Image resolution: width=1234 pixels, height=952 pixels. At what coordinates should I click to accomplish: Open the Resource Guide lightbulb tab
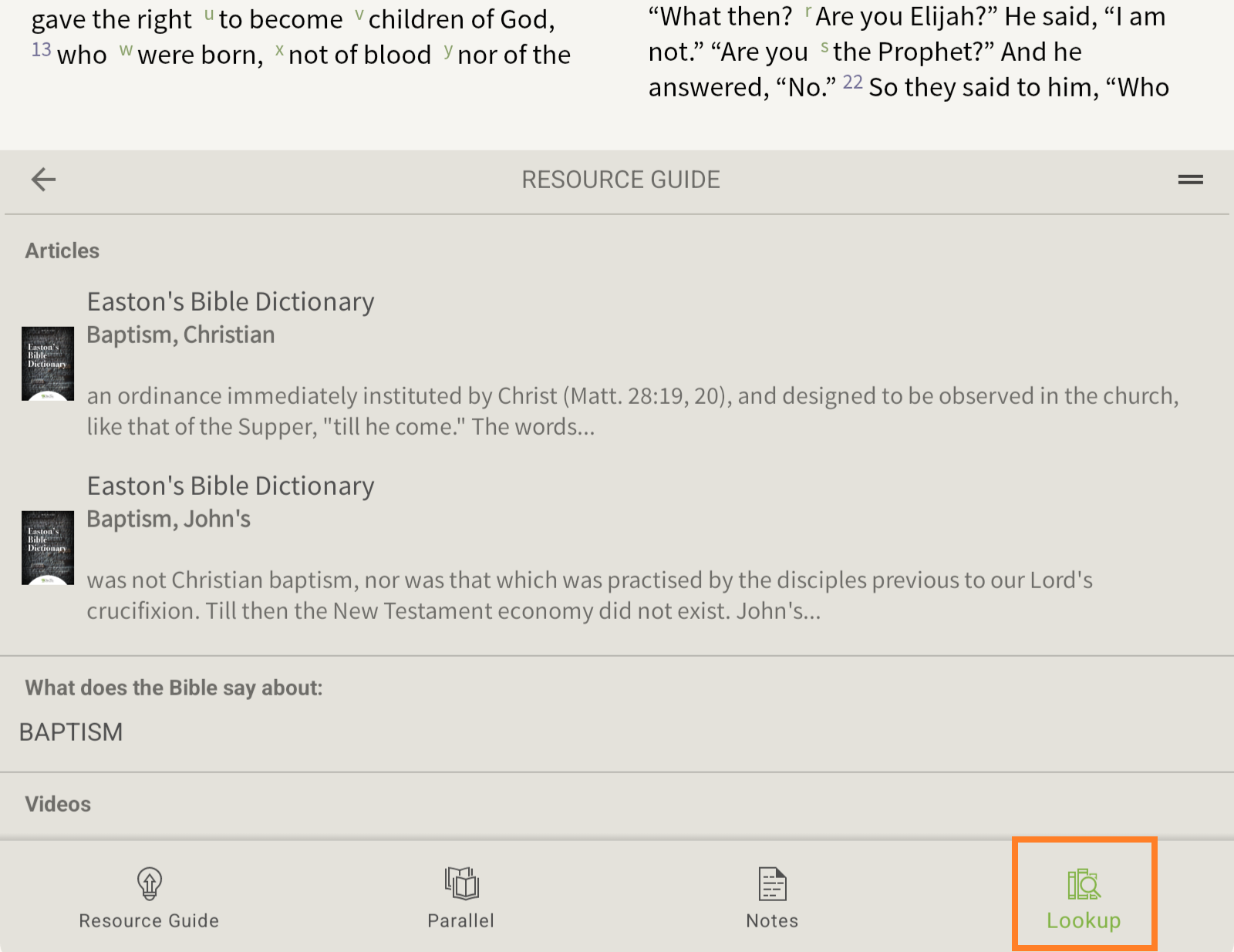(149, 896)
